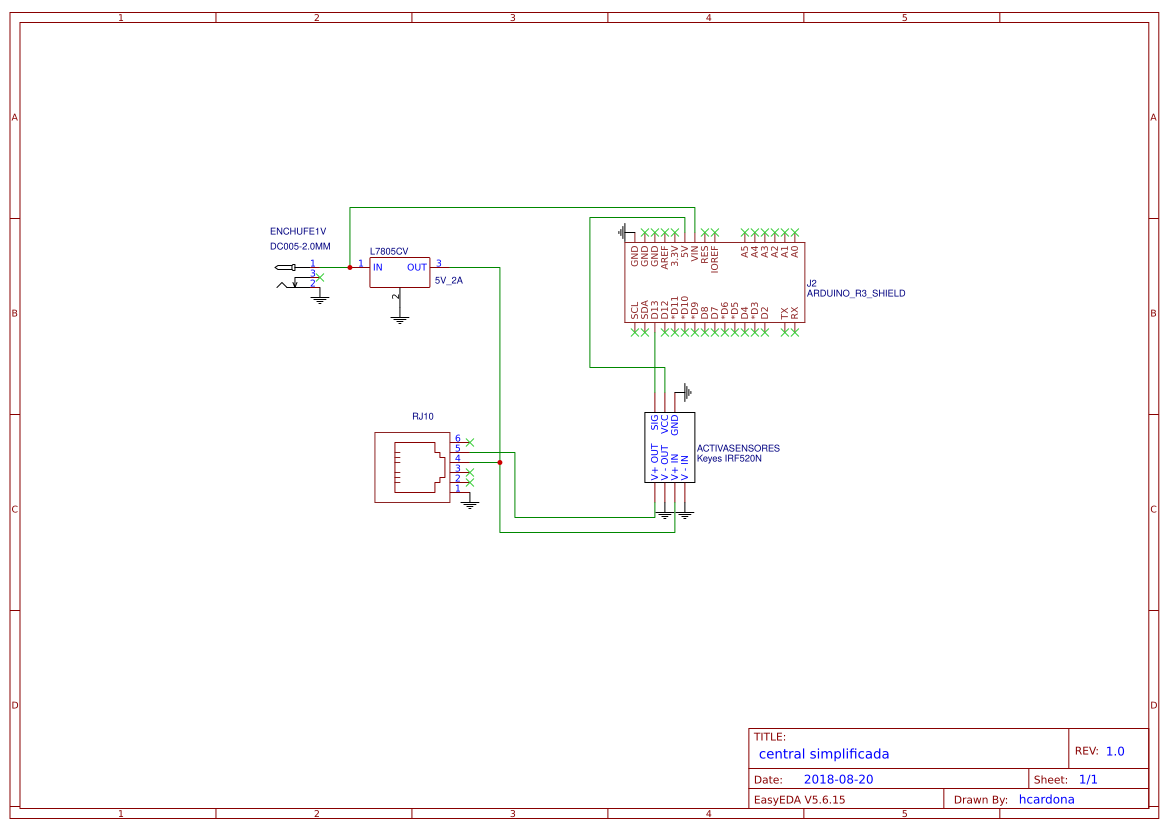Click the no-connect mark on the A0 pin

(795, 231)
